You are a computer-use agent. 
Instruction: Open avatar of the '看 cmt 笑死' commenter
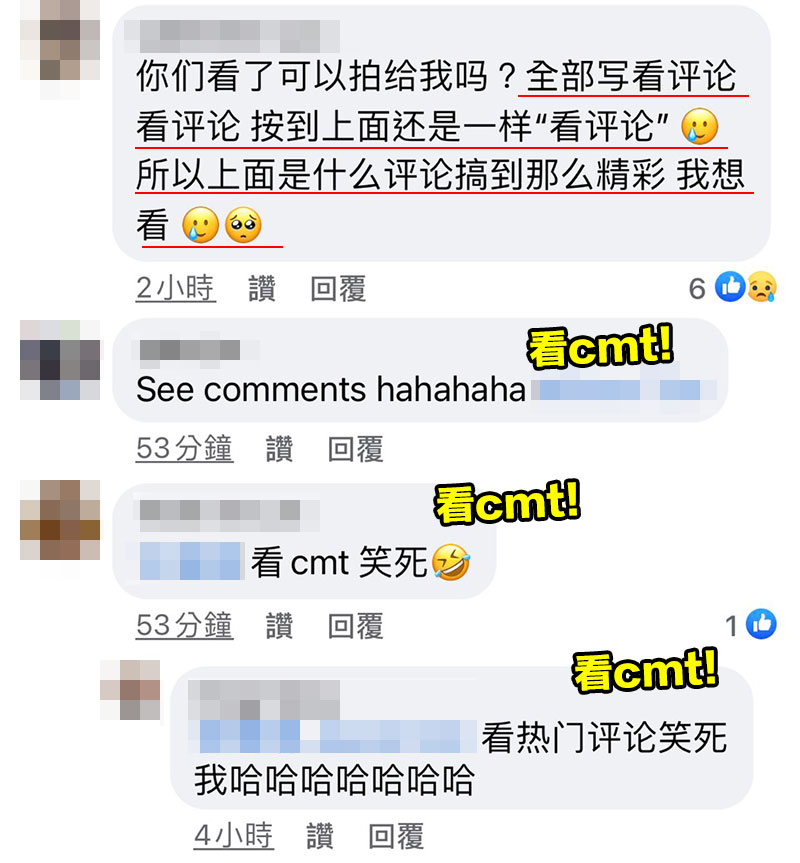[60, 520]
